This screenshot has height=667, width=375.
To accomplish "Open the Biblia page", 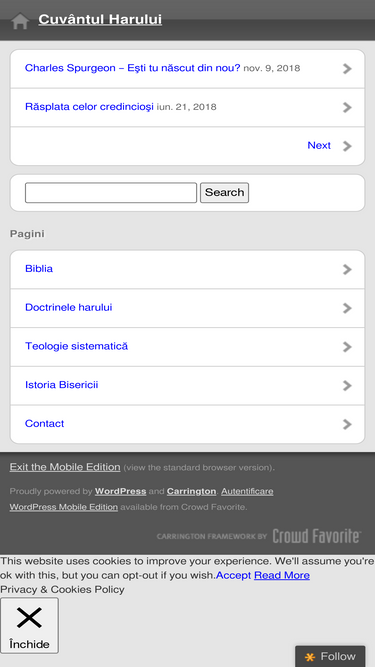I will point(39,268).
